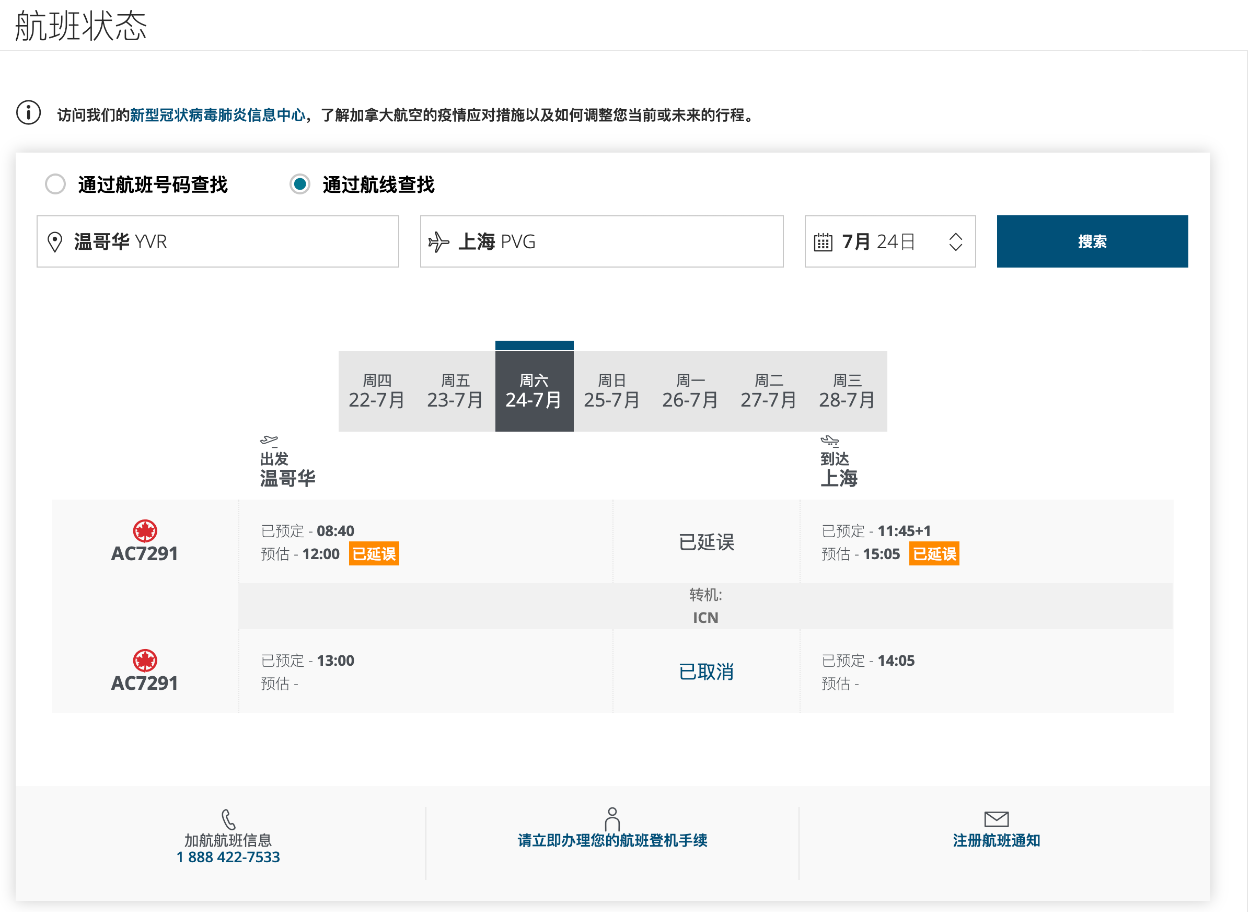Switch to the 周四 22-7月 date tab
The image size is (1250, 912).
[x=378, y=392]
